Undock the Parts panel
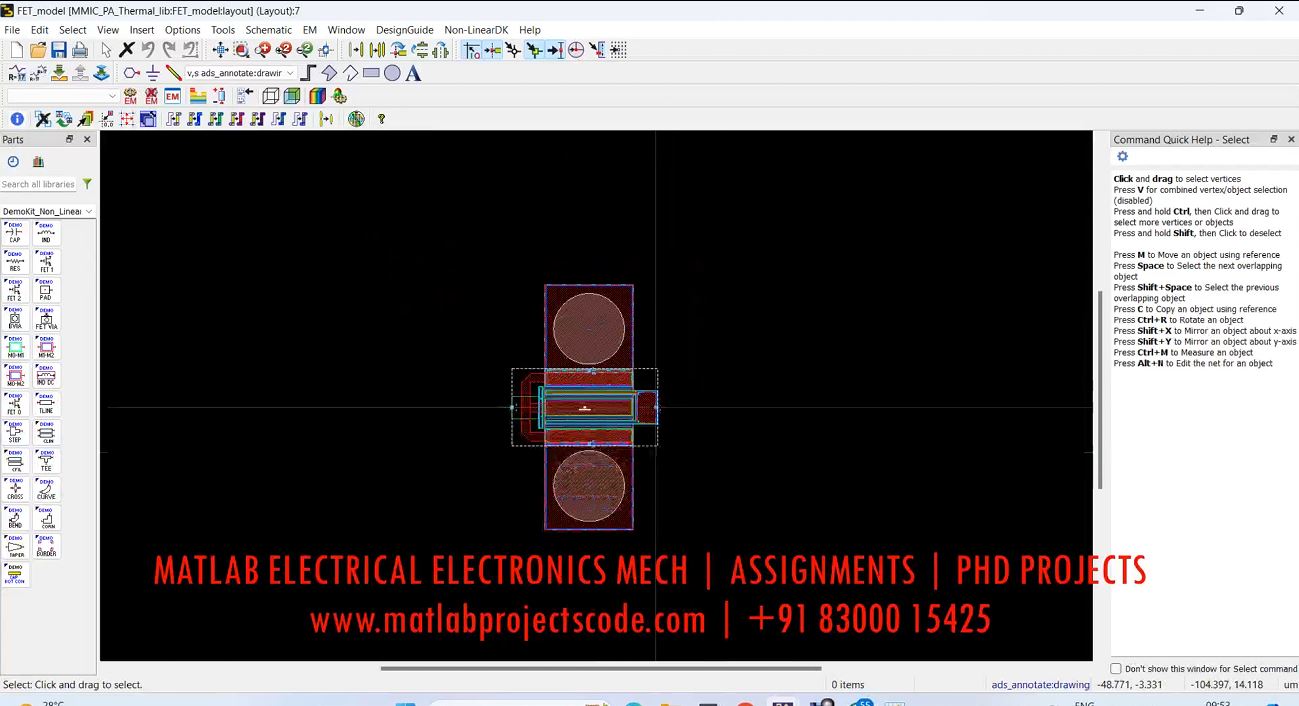The image size is (1299, 706). coord(69,139)
